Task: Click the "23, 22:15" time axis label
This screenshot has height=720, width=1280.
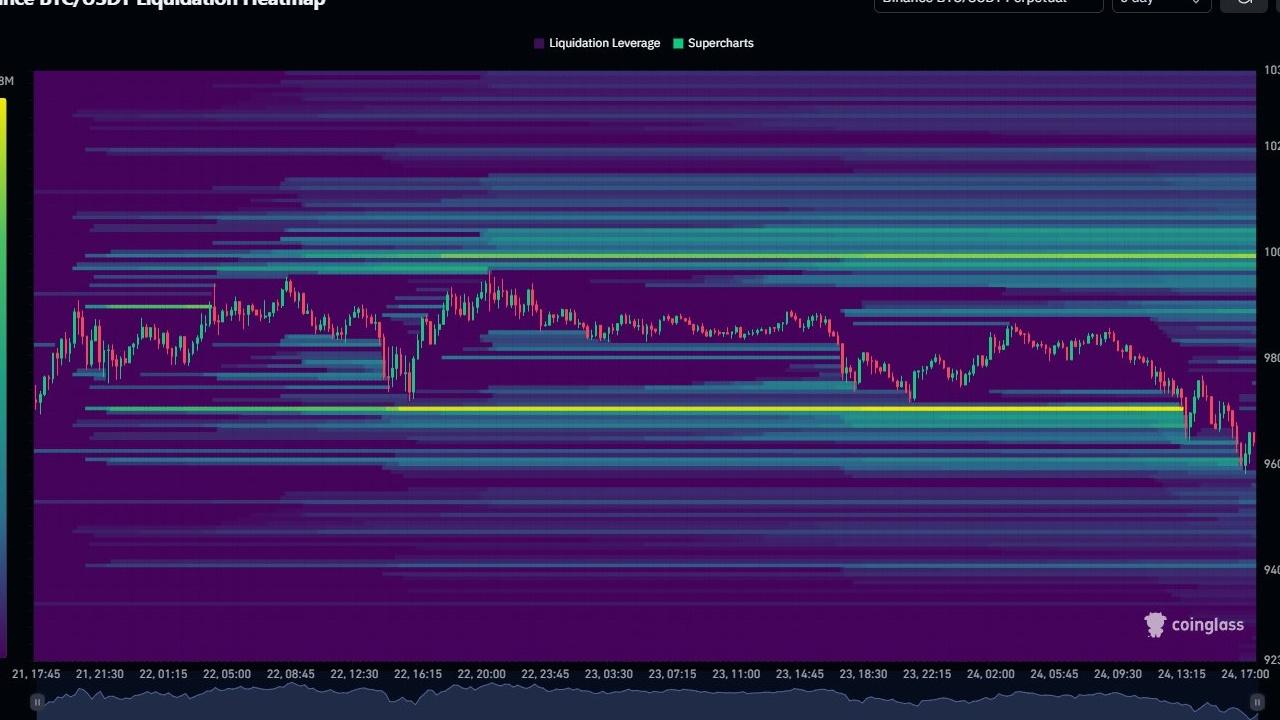Action: point(927,674)
